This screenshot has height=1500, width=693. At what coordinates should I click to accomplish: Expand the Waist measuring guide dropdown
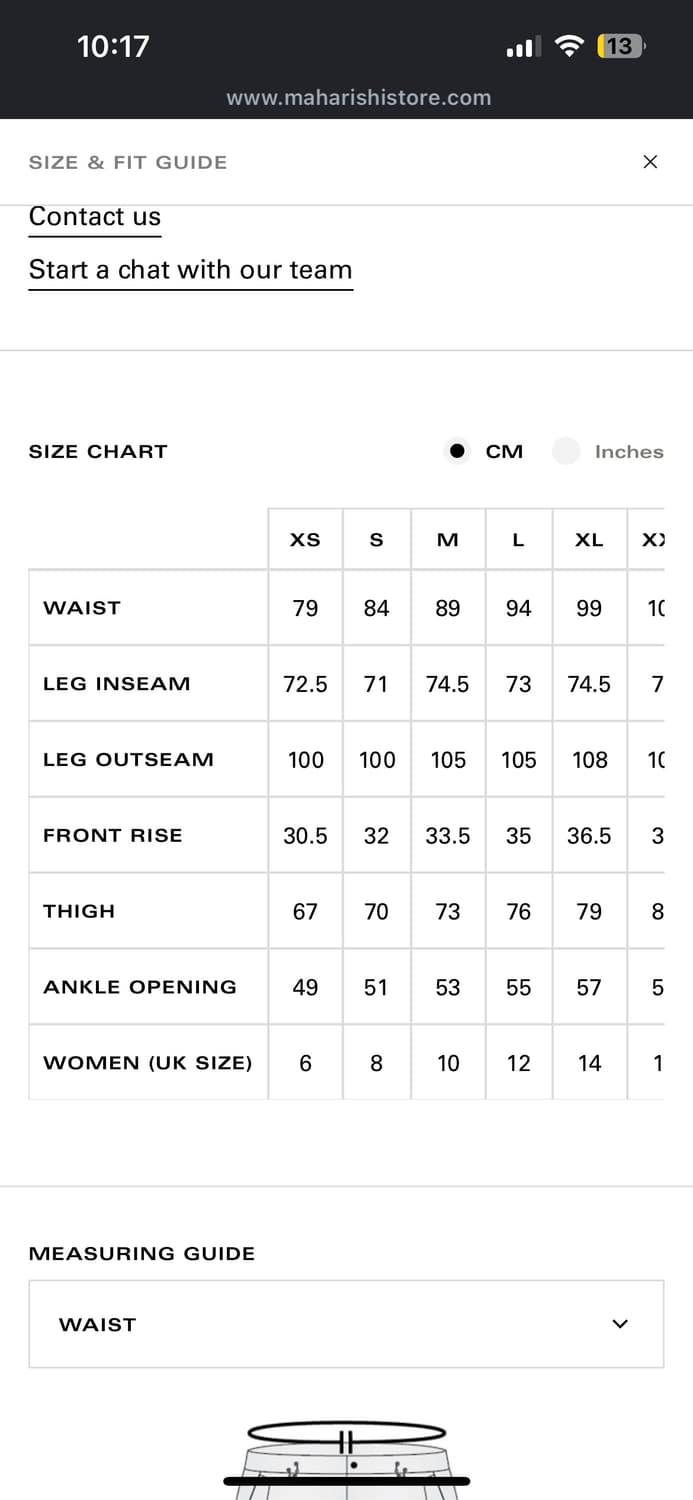tap(346, 1324)
